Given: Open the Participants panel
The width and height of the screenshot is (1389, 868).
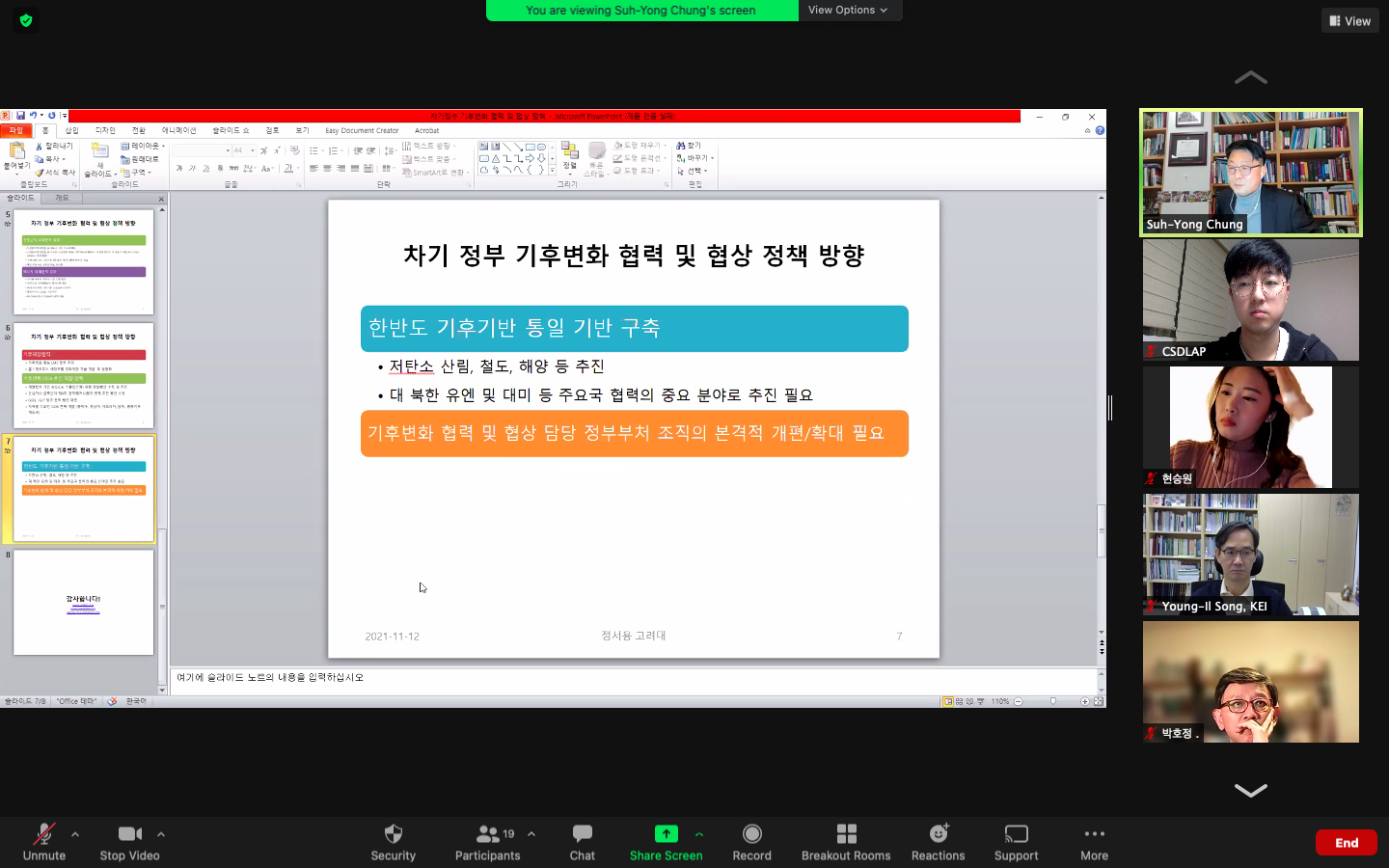Looking at the screenshot, I should pyautogui.click(x=487, y=842).
